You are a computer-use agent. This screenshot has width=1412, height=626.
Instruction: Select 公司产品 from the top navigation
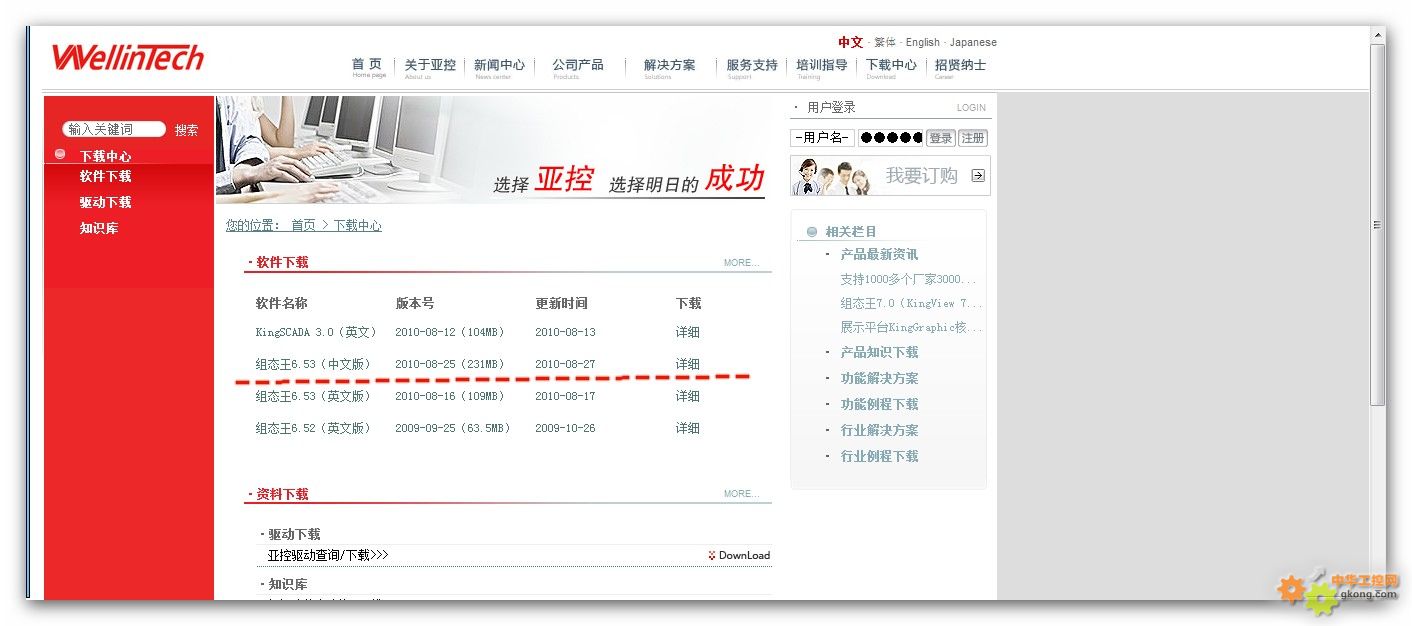tap(578, 65)
